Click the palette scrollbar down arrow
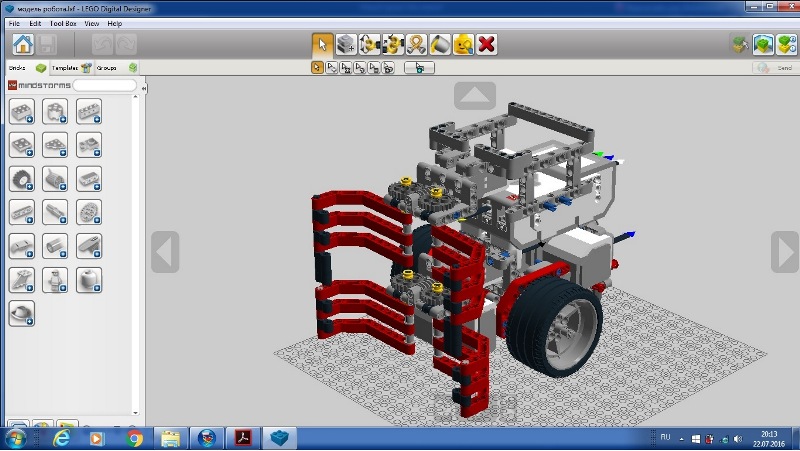Screen dimensions: 800x451 tap(136, 413)
